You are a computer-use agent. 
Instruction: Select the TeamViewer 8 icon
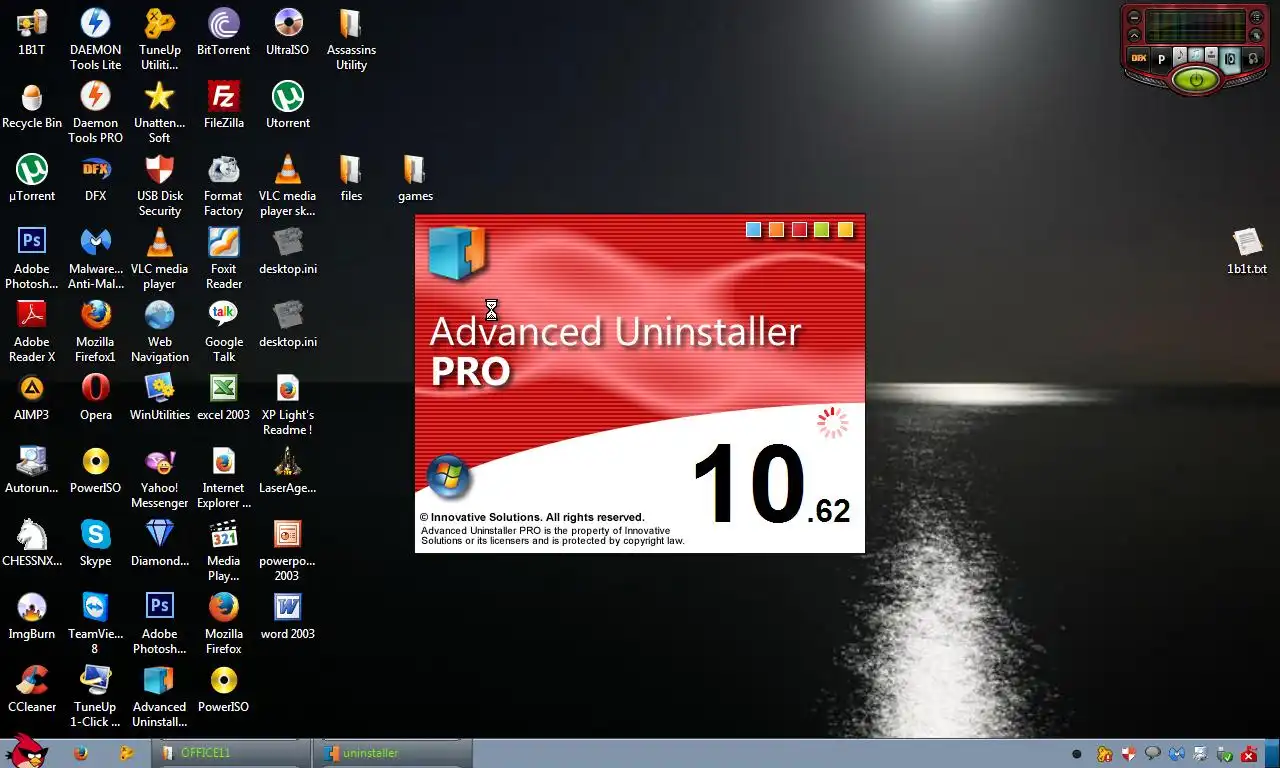(96, 623)
